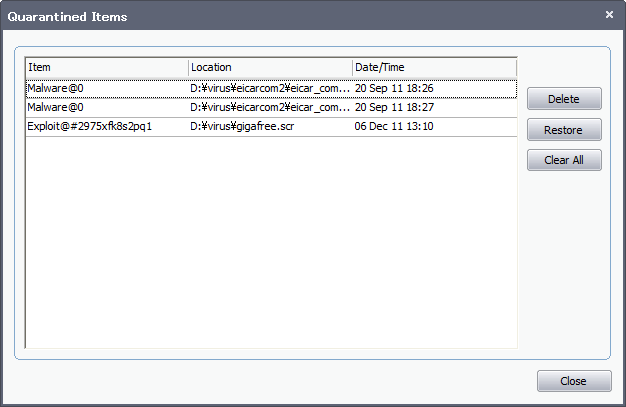Sort list by the Item column header
Image resolution: width=626 pixels, height=407 pixels.
[x=107, y=67]
